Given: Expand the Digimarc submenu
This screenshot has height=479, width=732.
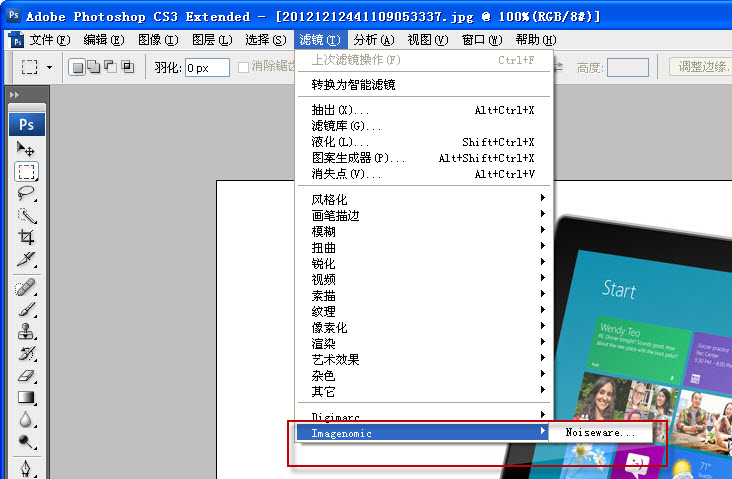Looking at the screenshot, I should tap(424, 416).
